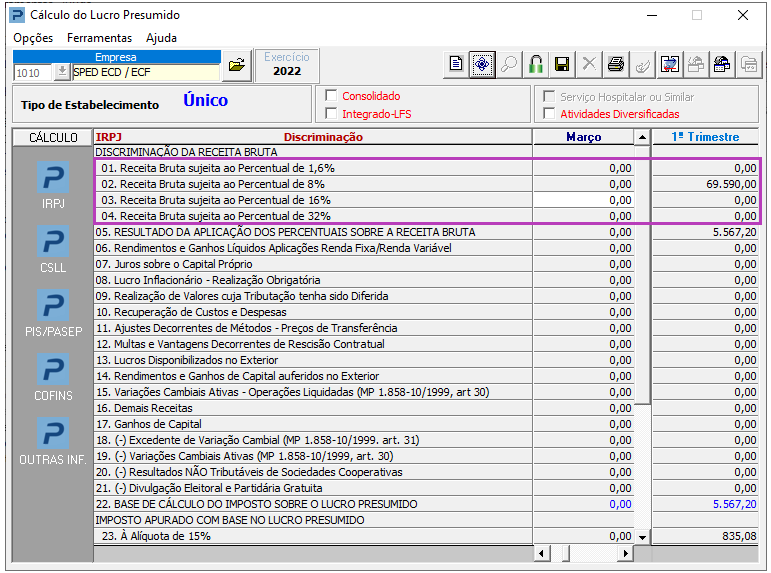The image size is (771, 573).
Task: Toggle the Consolidado checkbox
Action: (x=331, y=95)
